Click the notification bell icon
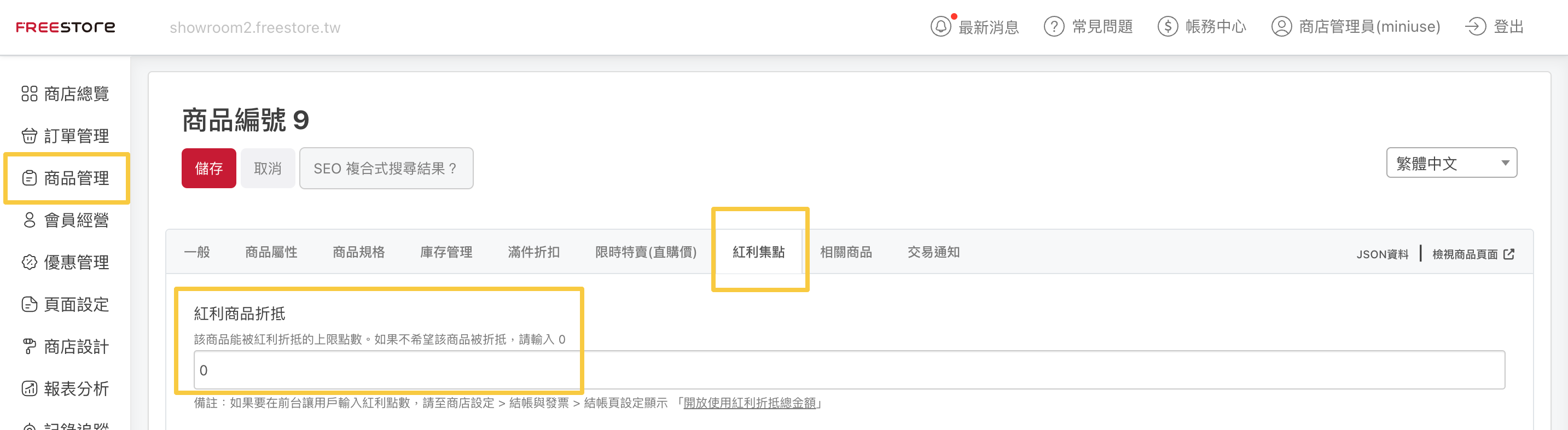Screen dimensions: 1568x430 pos(940,27)
